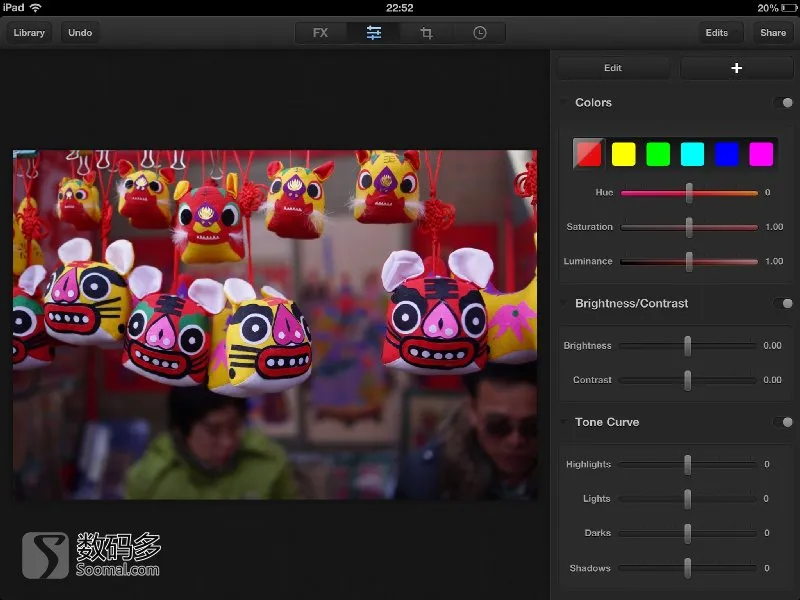
Task: Collapse the Colors section
Action: click(564, 101)
